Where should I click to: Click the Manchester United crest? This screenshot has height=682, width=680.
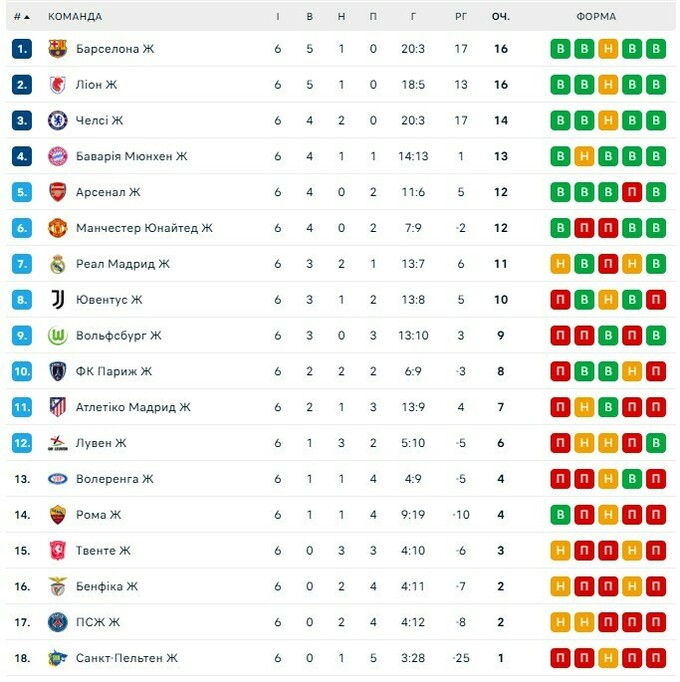[x=57, y=228]
